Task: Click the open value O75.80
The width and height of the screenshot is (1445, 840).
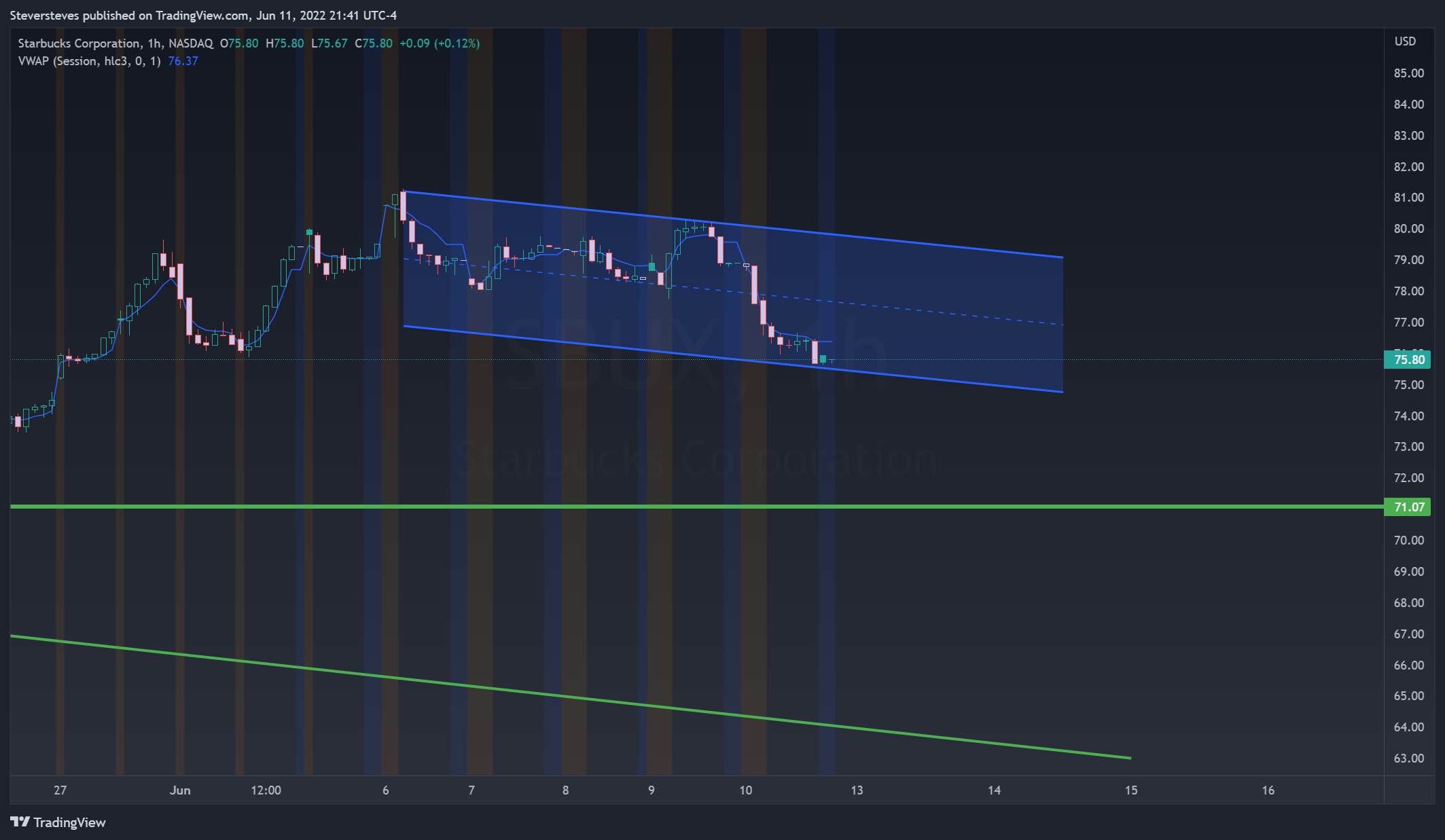Action: [x=239, y=43]
